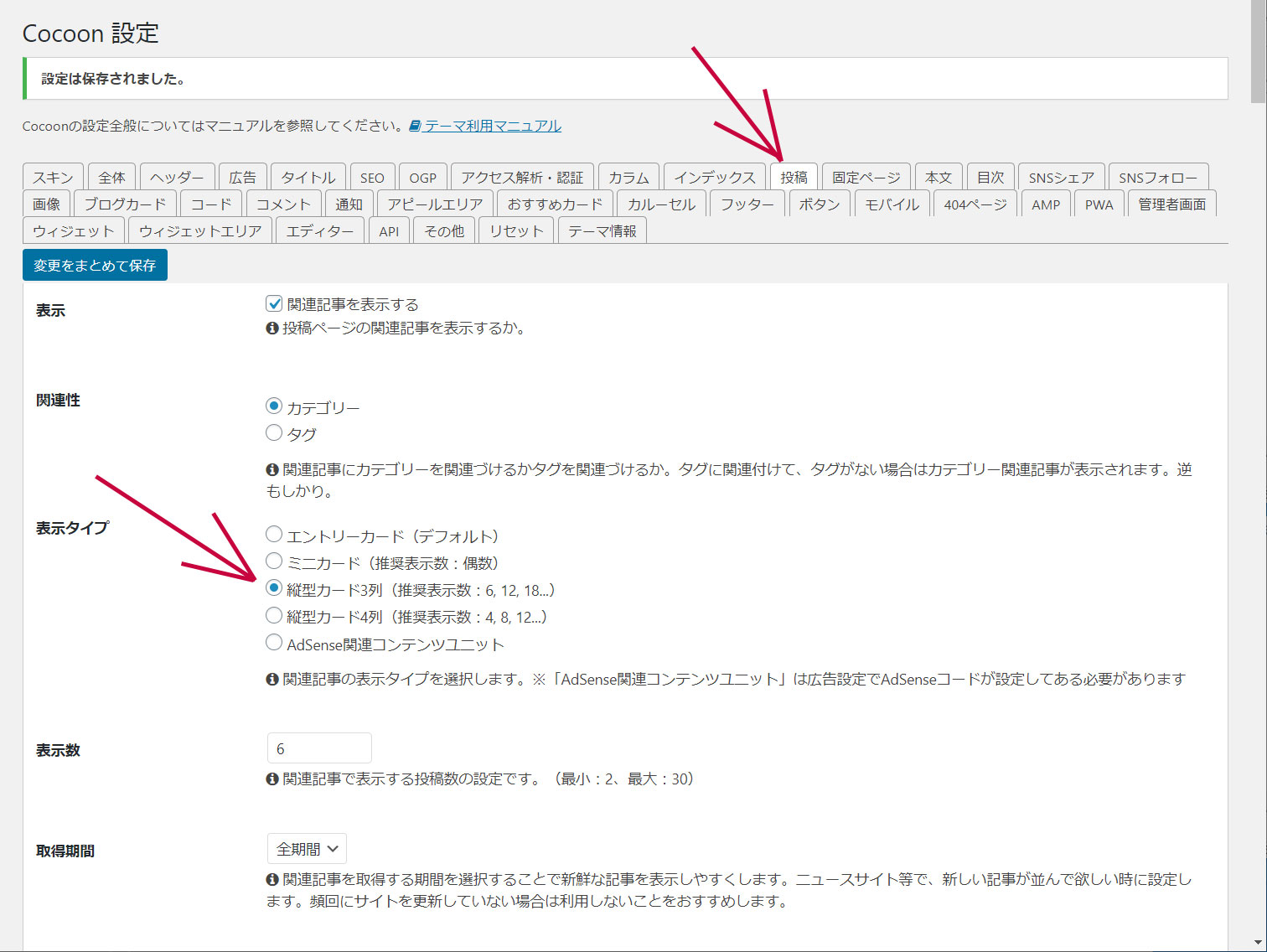Choose エントリーカード（デフォルト） display type

[x=274, y=535]
